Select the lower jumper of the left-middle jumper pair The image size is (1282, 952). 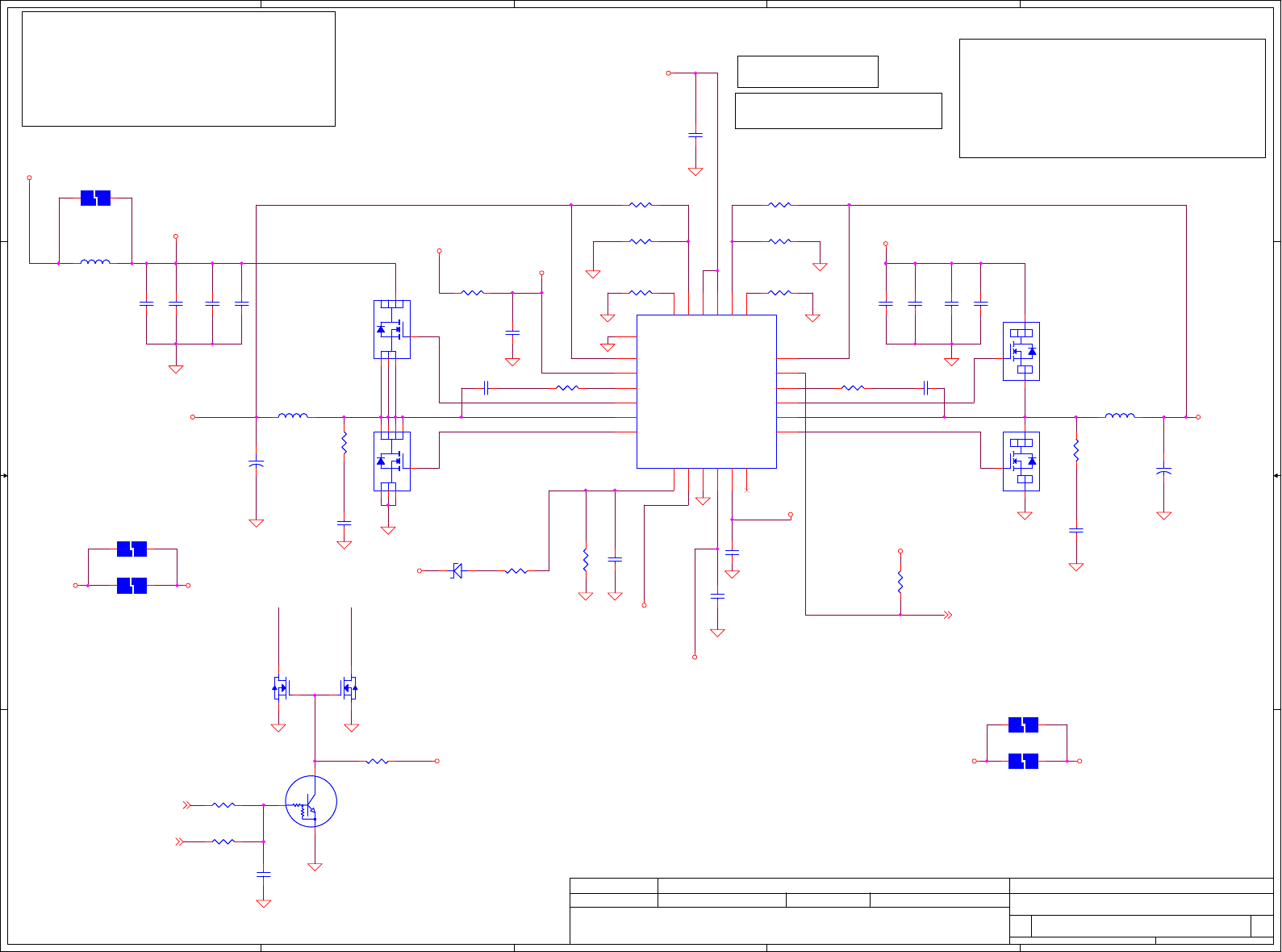[132, 585]
